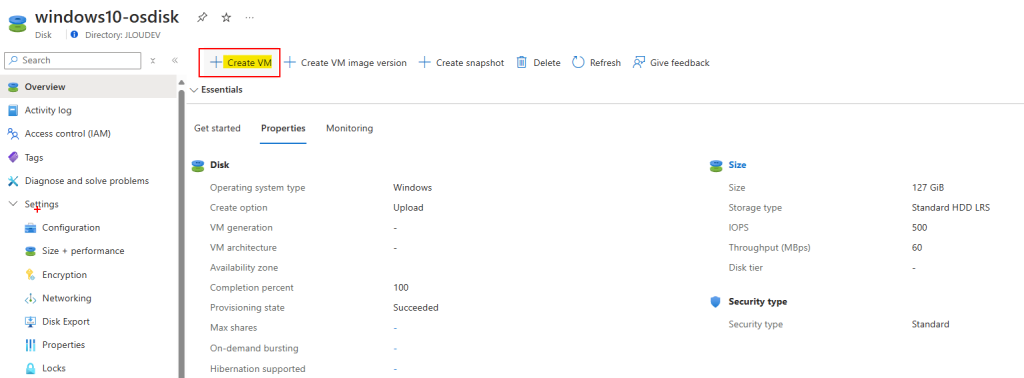
Task: Click the Hibernation supported dash link
Action: pyautogui.click(x=395, y=369)
